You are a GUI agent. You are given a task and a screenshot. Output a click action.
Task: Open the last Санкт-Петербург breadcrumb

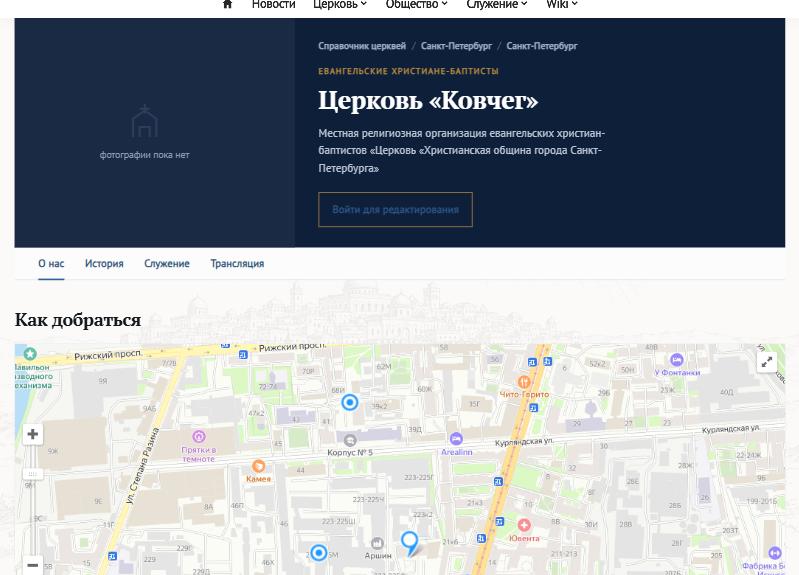coord(542,46)
